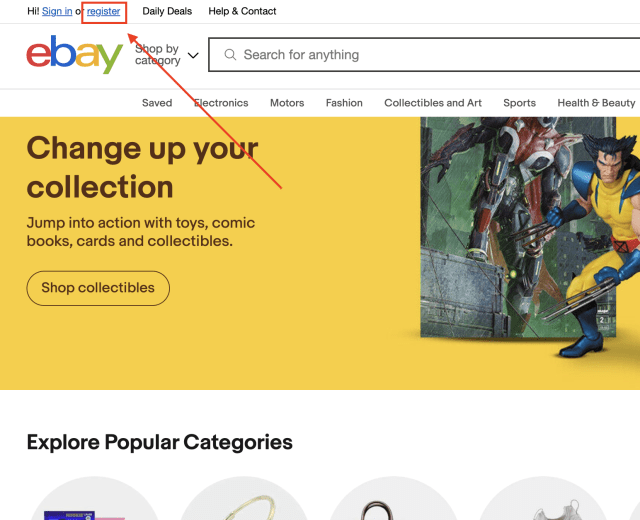Viewport: 640px width, 520px height.
Task: Open the first popular category thumbnail
Action: [x=95, y=498]
